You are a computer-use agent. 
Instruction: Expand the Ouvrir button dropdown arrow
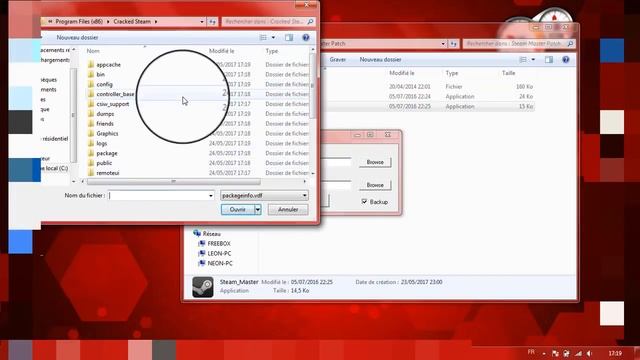pyautogui.click(x=258, y=209)
